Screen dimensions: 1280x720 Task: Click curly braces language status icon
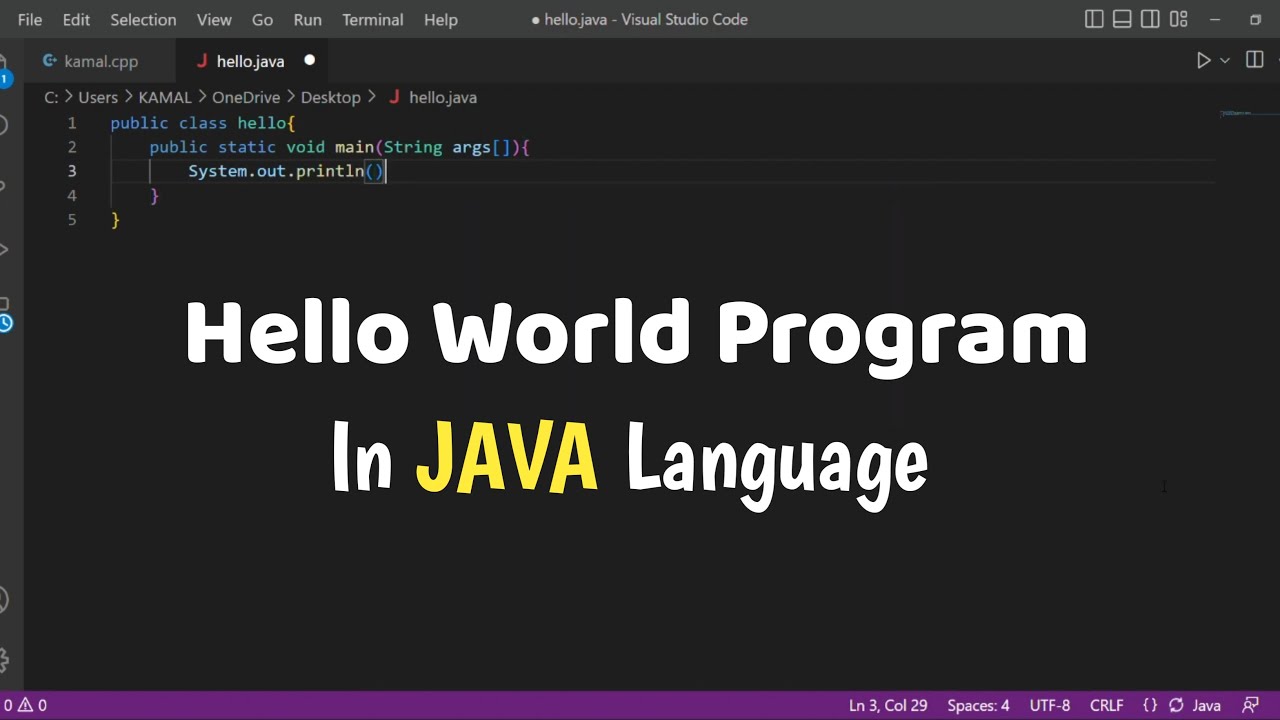click(1150, 705)
